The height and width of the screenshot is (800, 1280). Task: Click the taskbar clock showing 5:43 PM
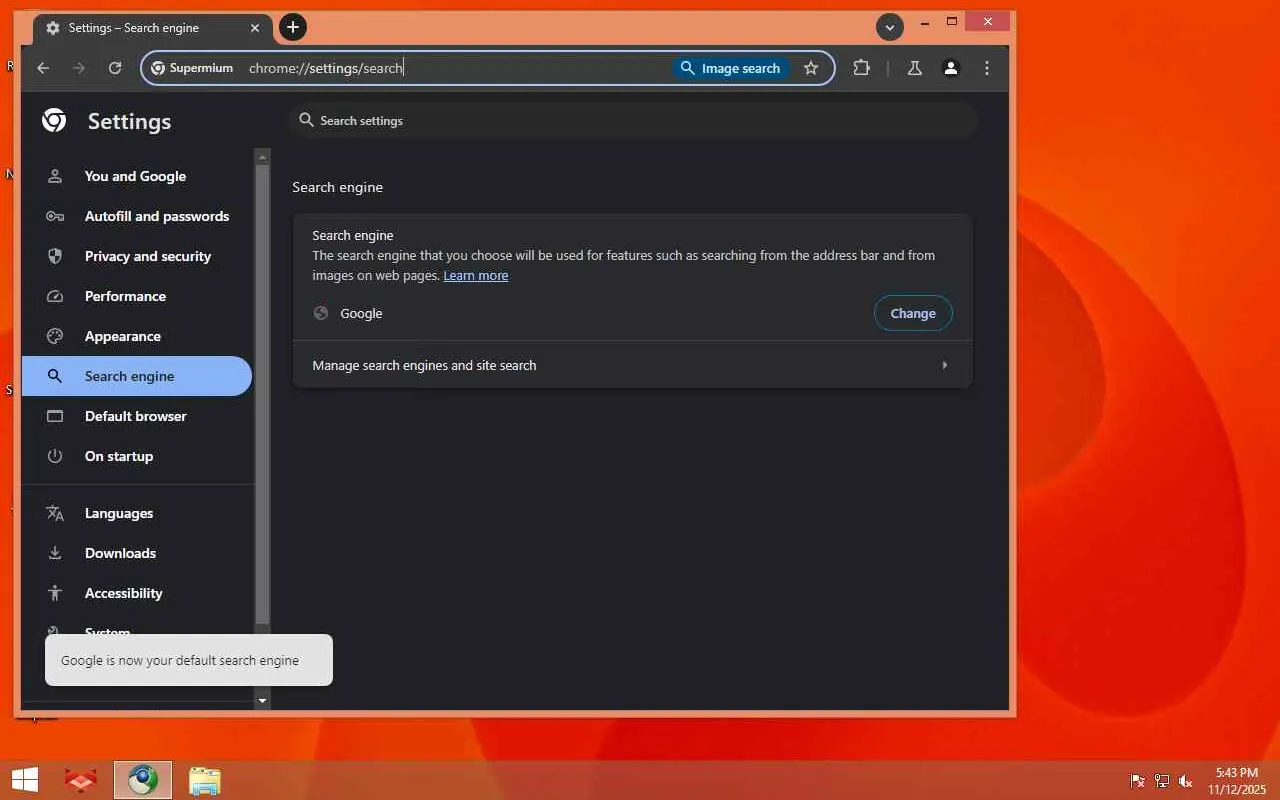[x=1237, y=781]
